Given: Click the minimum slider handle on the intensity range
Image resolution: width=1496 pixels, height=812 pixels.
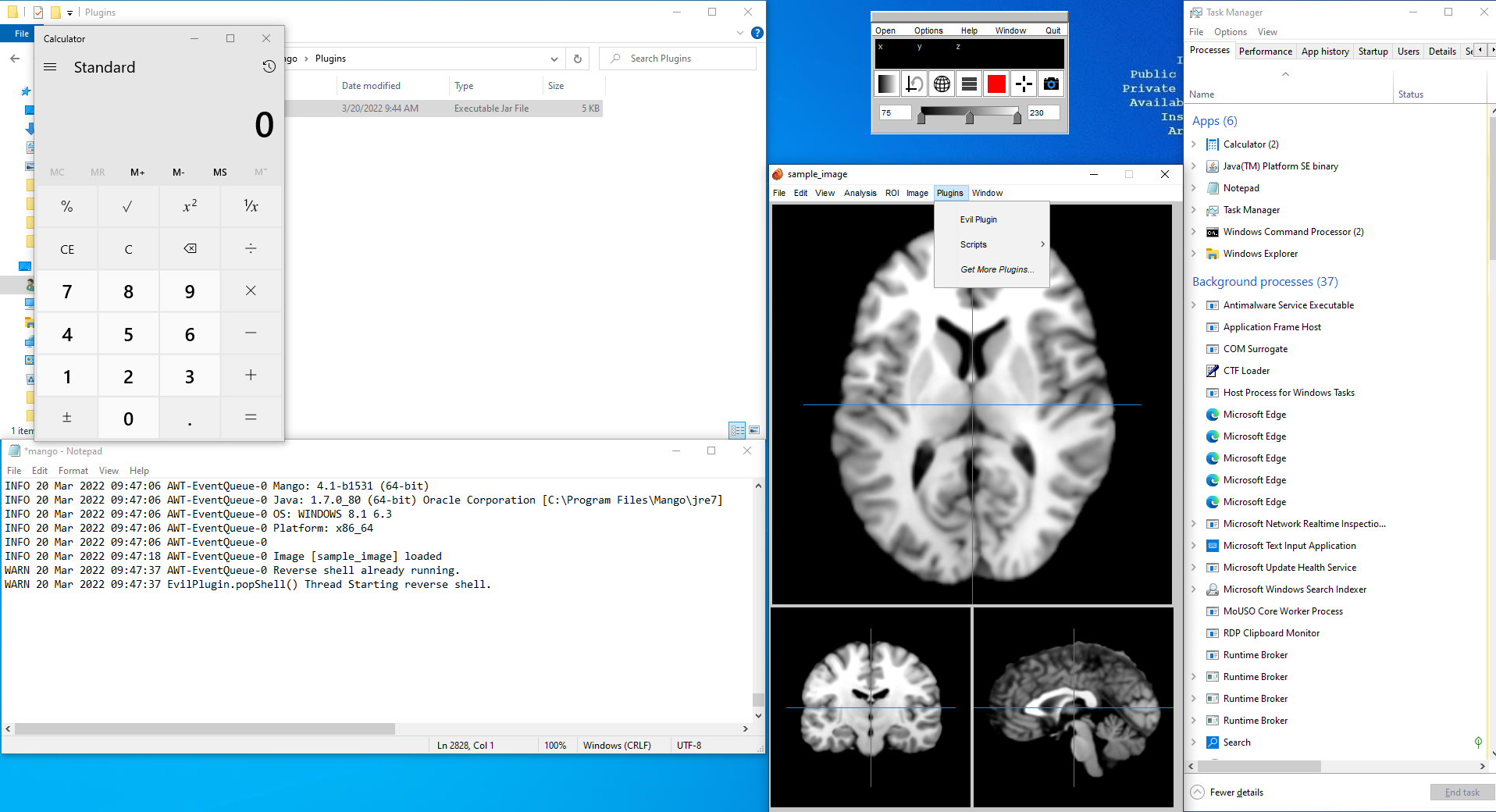Looking at the screenshot, I should (x=921, y=118).
